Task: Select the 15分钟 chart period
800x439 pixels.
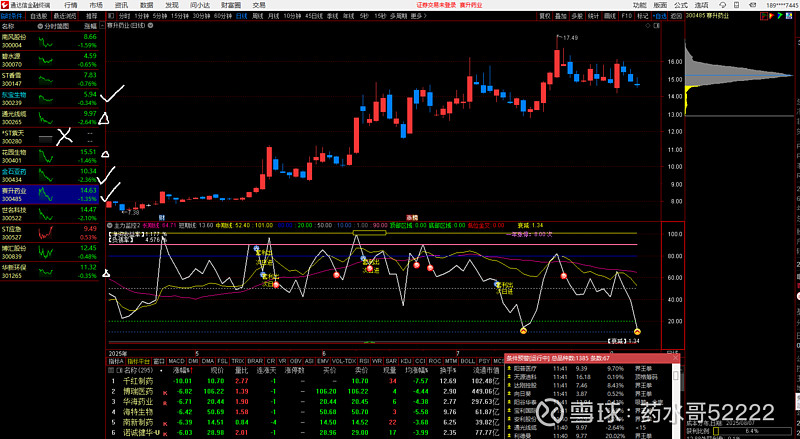Action: (x=180, y=16)
